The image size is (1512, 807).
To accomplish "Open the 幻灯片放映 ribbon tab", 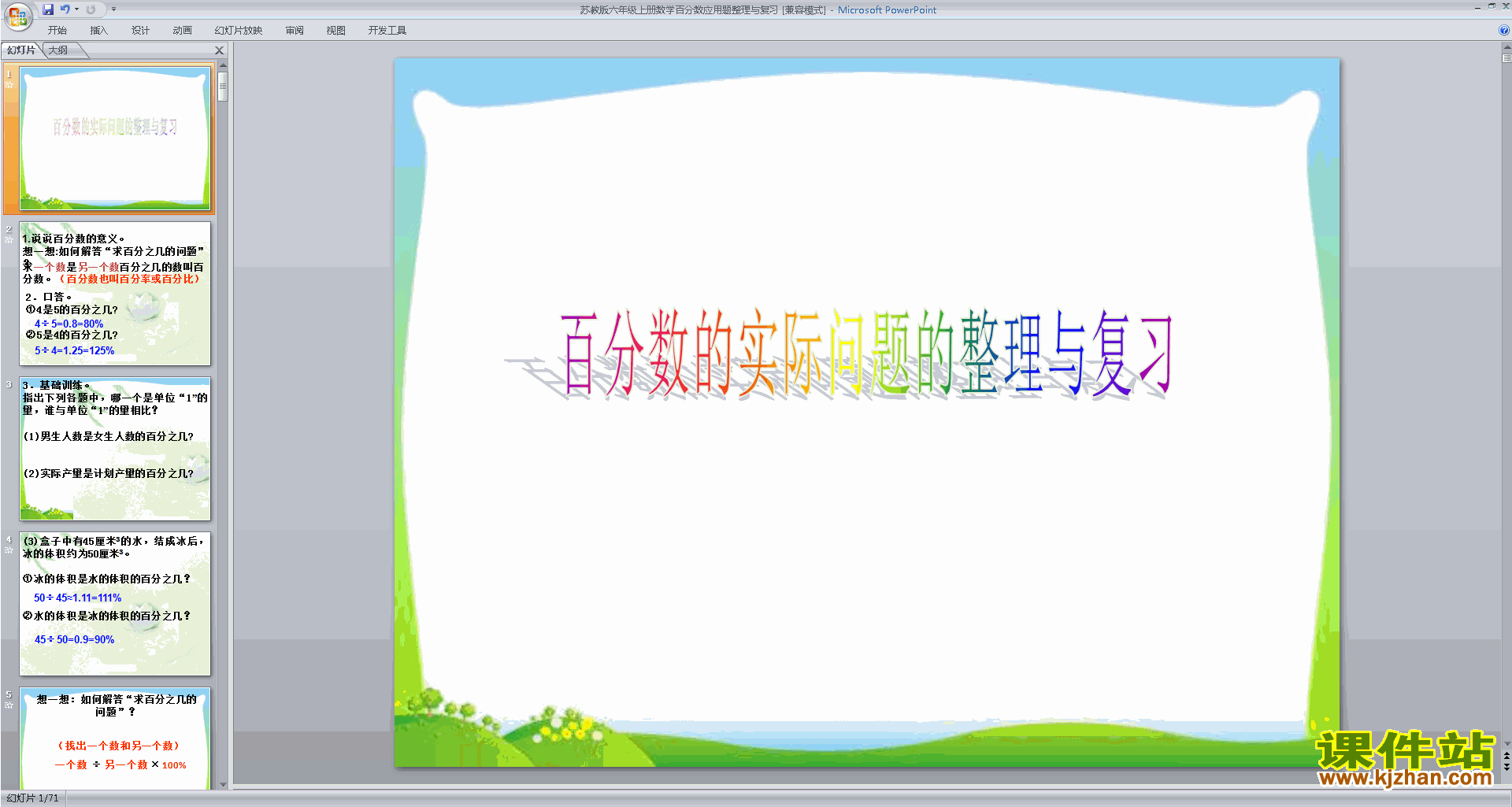I will coord(239,31).
